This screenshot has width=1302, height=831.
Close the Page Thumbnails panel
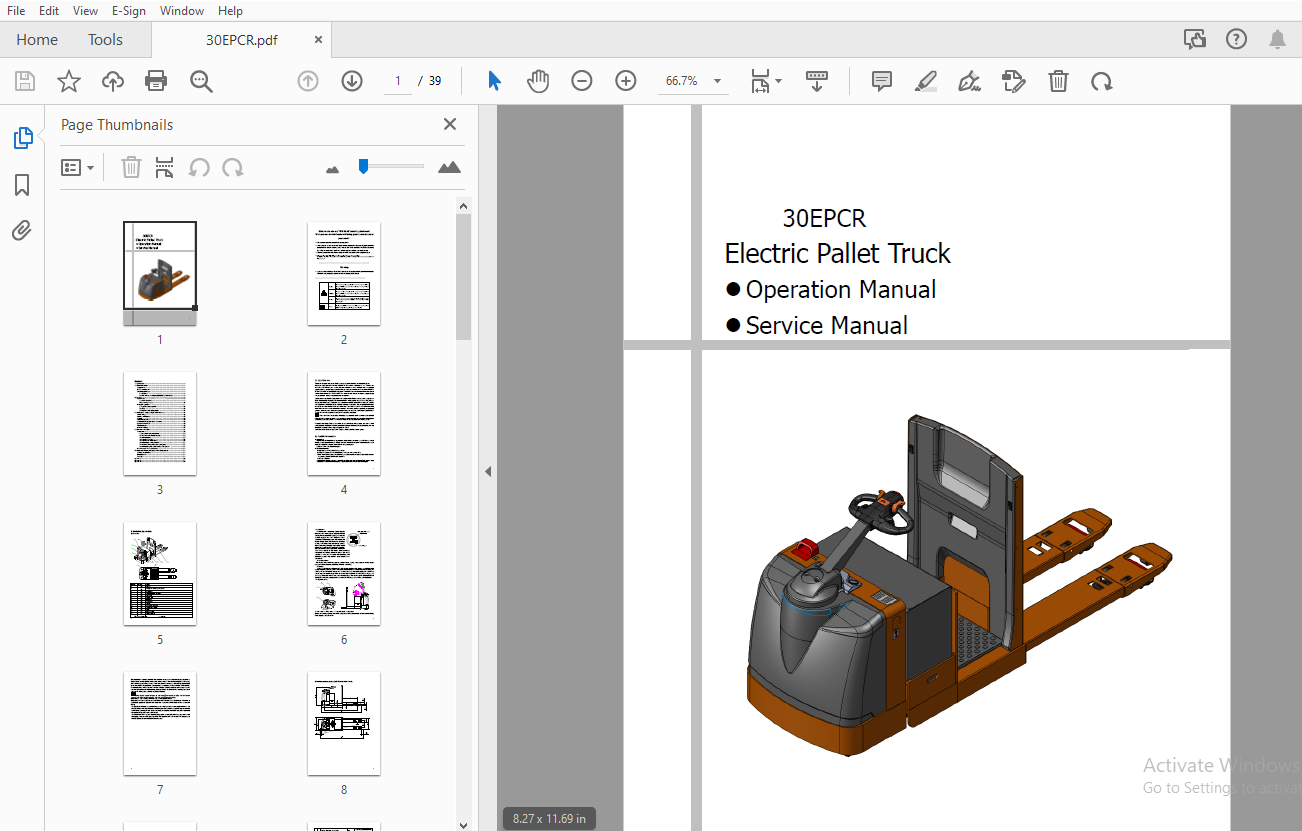[450, 124]
